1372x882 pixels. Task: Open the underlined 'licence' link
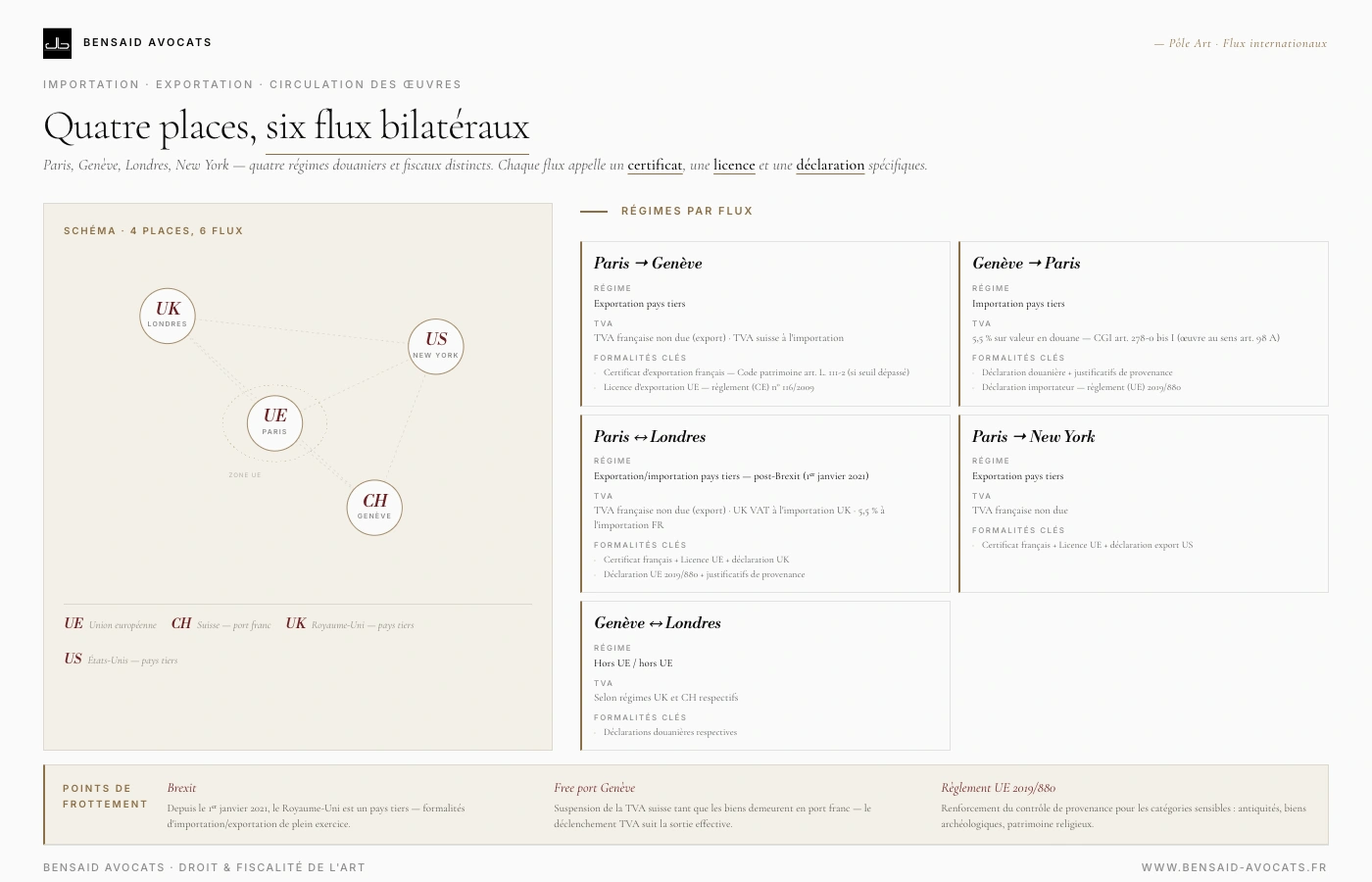tap(734, 166)
